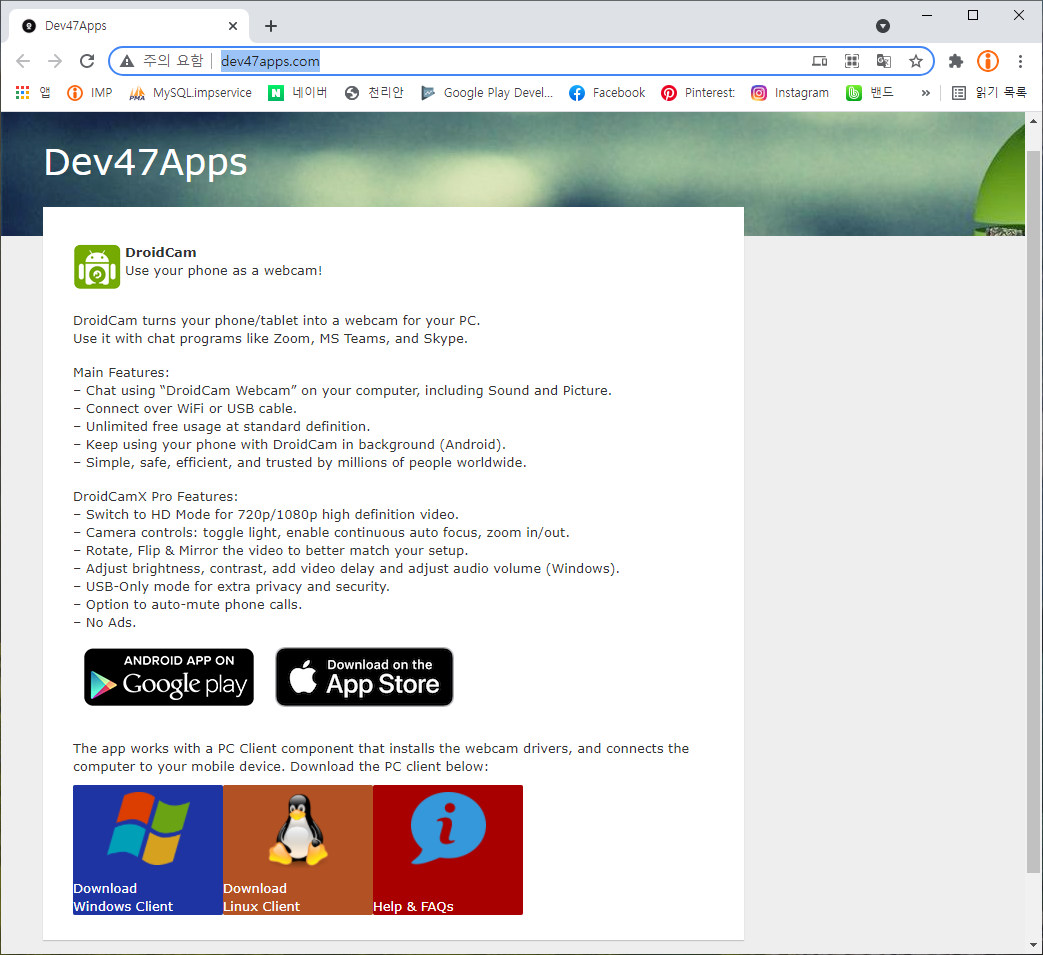
Task: Click the page scrollbar thumb
Action: [x=1033, y=512]
